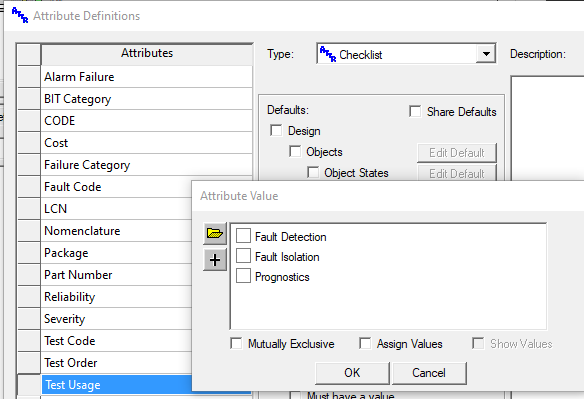Select the Reliability attribute

pos(117,297)
